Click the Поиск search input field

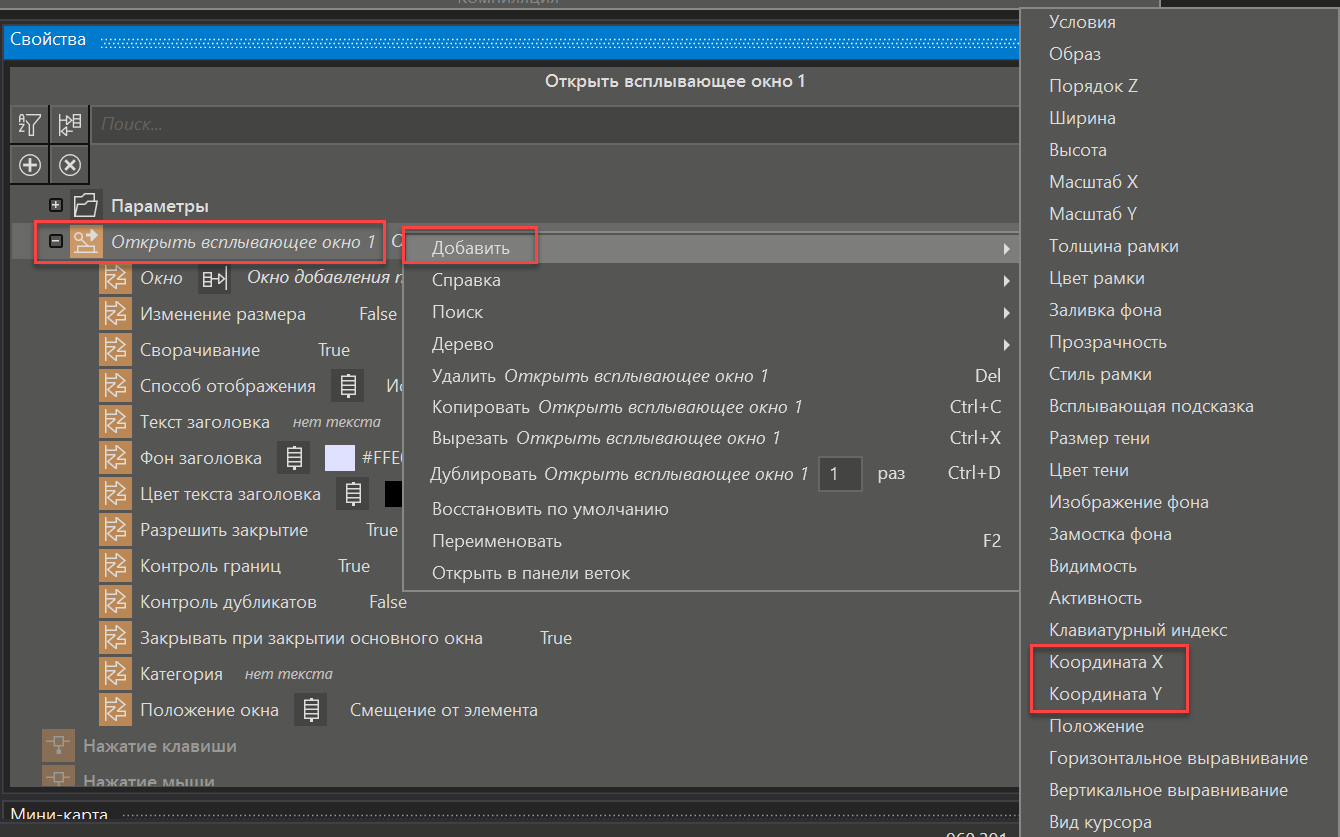pos(550,125)
